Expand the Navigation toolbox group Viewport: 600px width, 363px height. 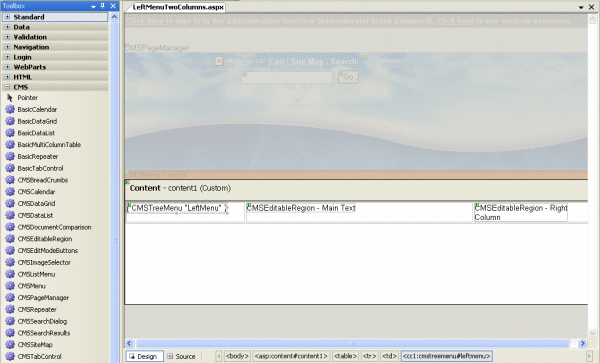click(x=7, y=47)
